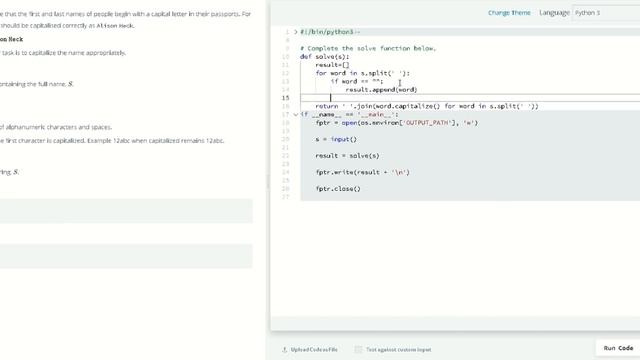Click the 'def solve(s):' code line
This screenshot has height=360, width=640.
[x=324, y=57]
